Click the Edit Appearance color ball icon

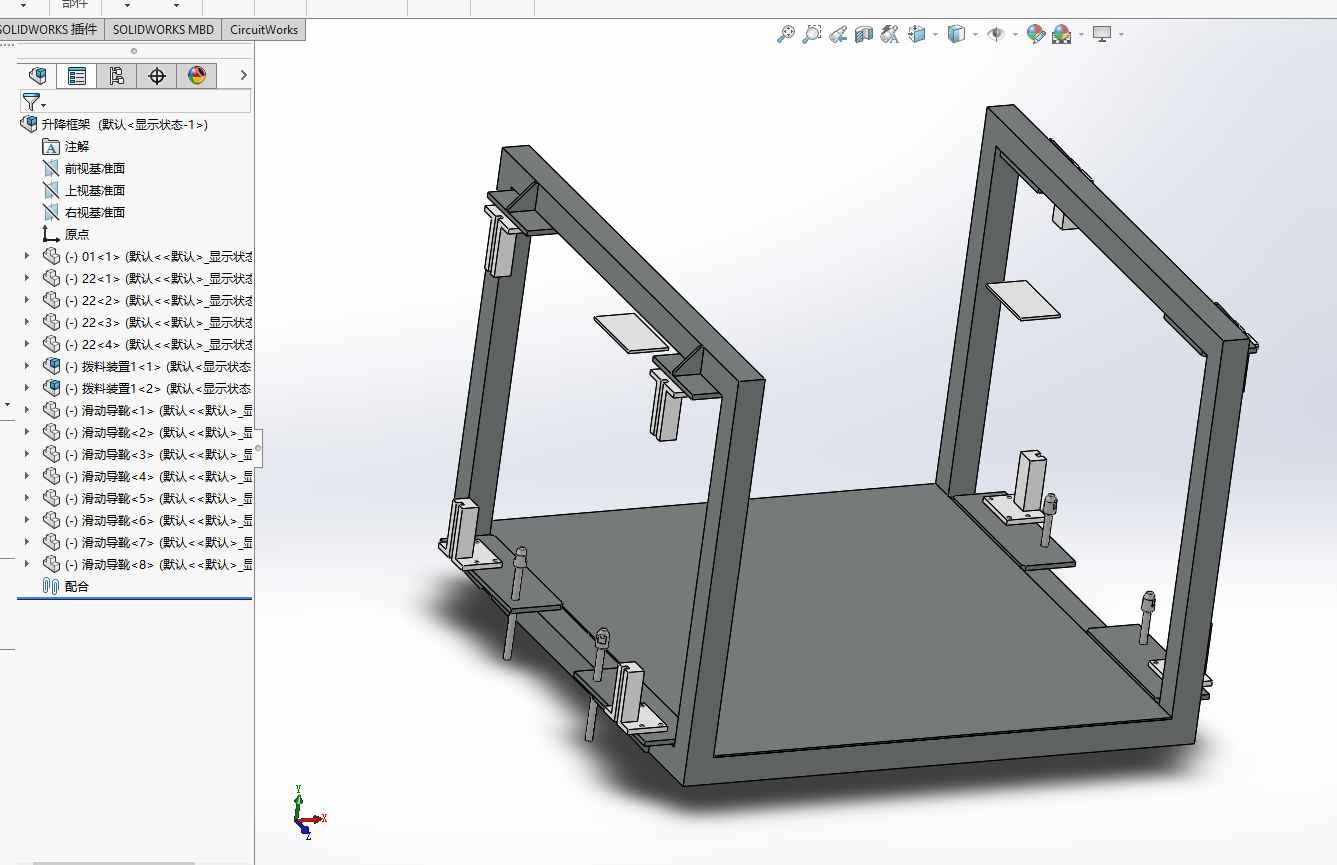coord(1036,34)
